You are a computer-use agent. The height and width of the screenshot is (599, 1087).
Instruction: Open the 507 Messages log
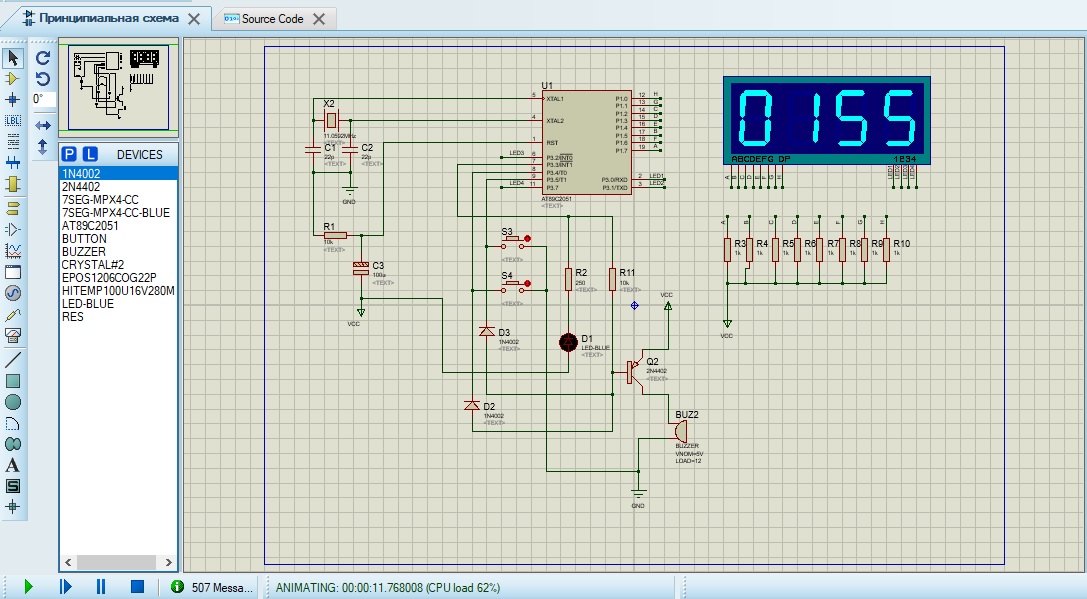tap(214, 587)
